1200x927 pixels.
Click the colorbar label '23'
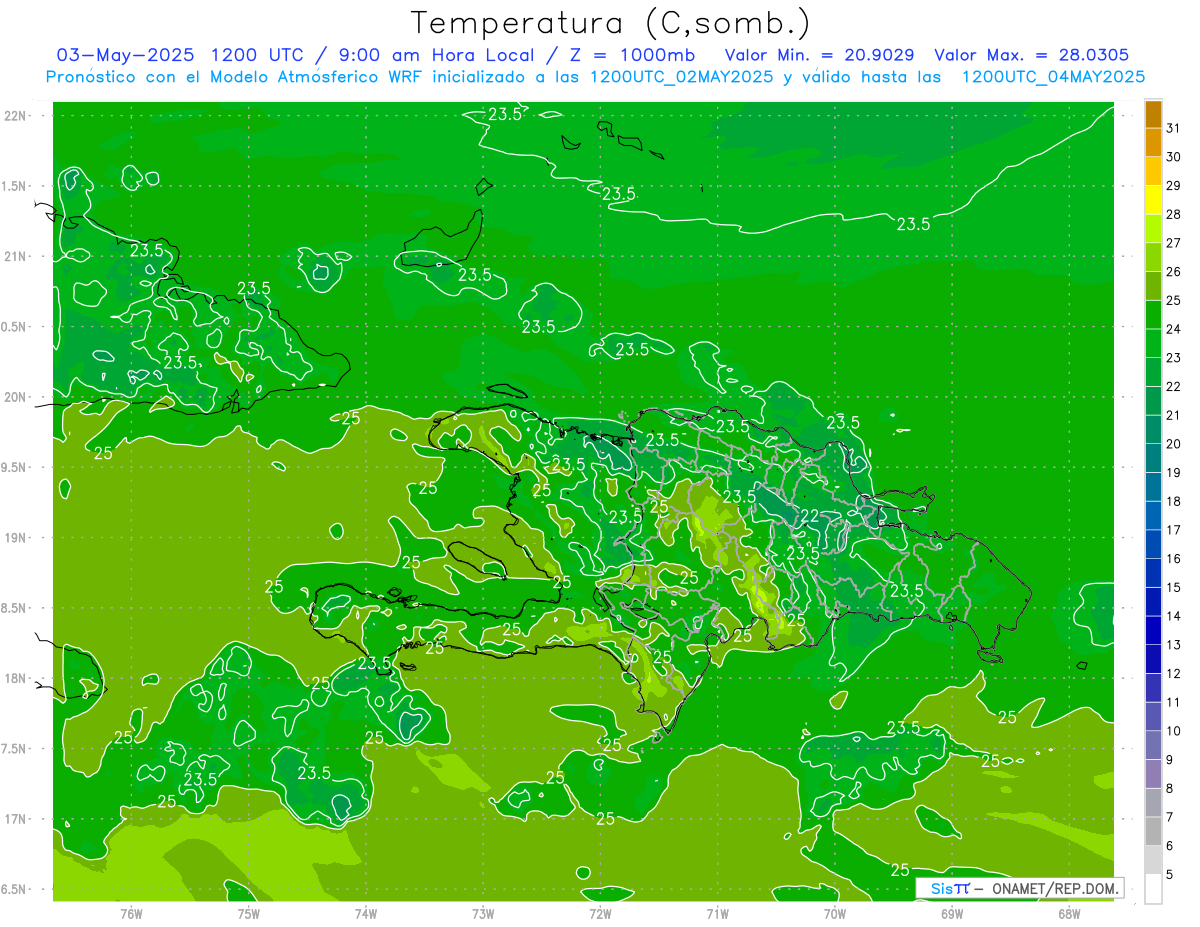[1173, 358]
